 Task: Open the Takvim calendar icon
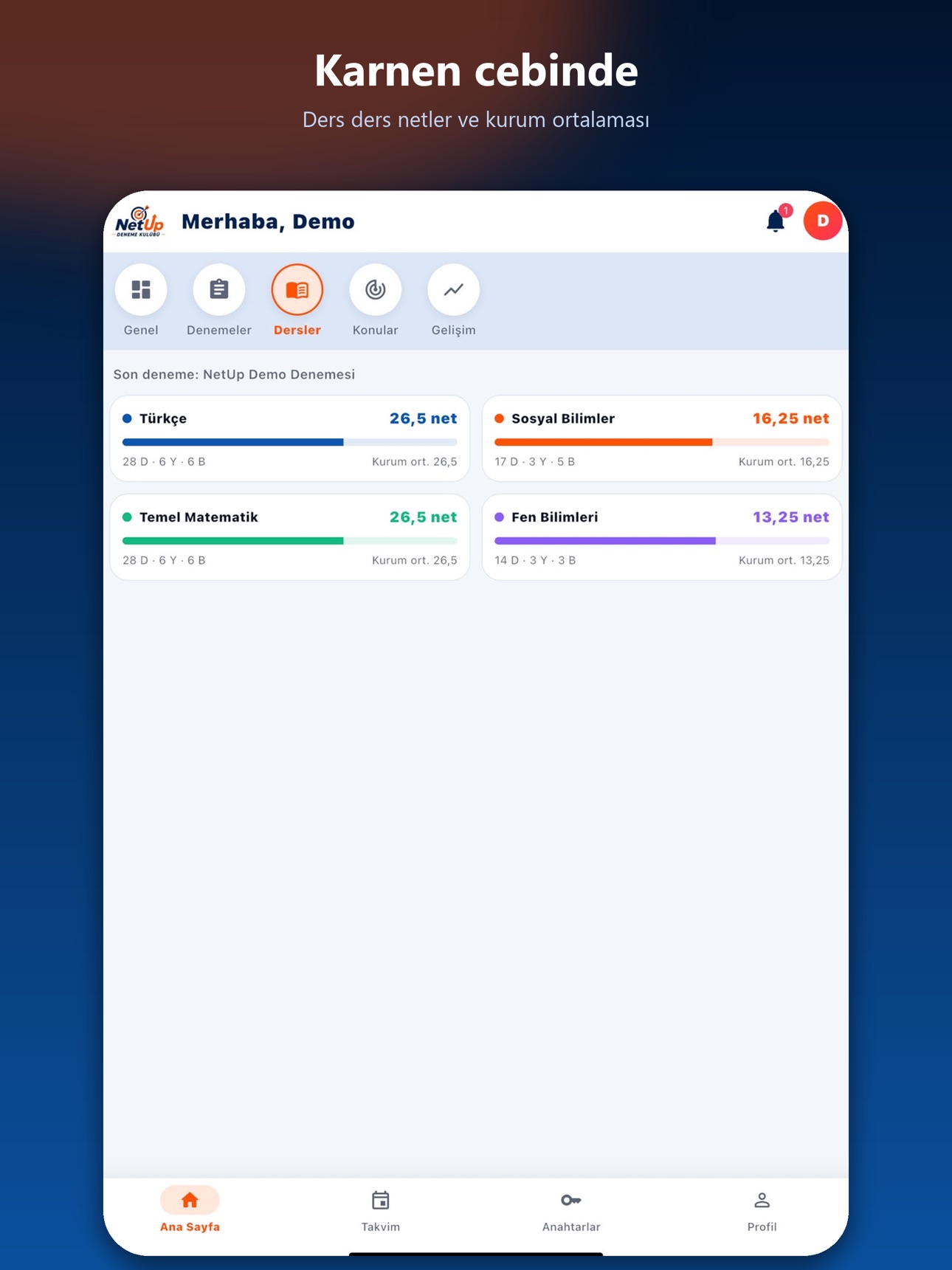381,1200
